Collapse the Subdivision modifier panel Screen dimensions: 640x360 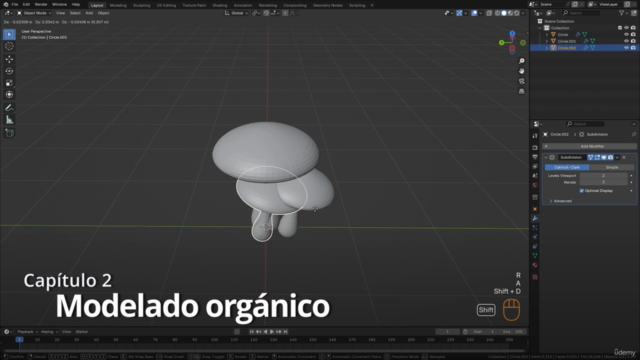546,158
